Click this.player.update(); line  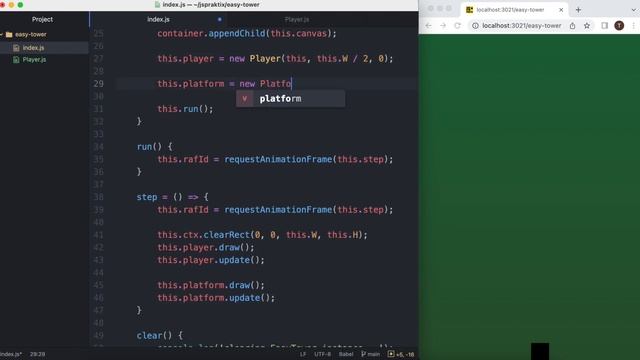[x=211, y=260]
